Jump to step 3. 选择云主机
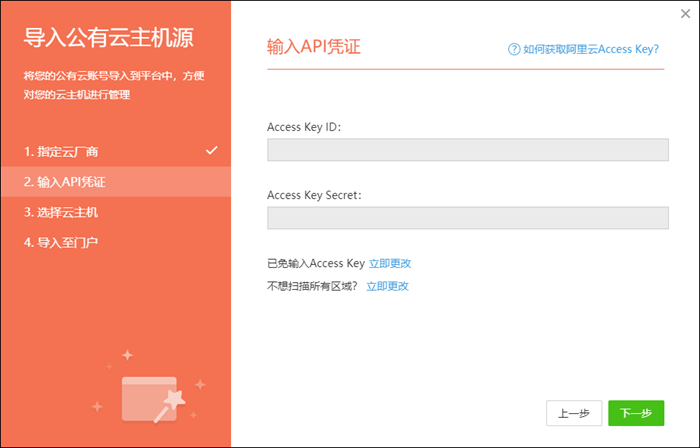The height and width of the screenshot is (448, 700). tap(61, 212)
